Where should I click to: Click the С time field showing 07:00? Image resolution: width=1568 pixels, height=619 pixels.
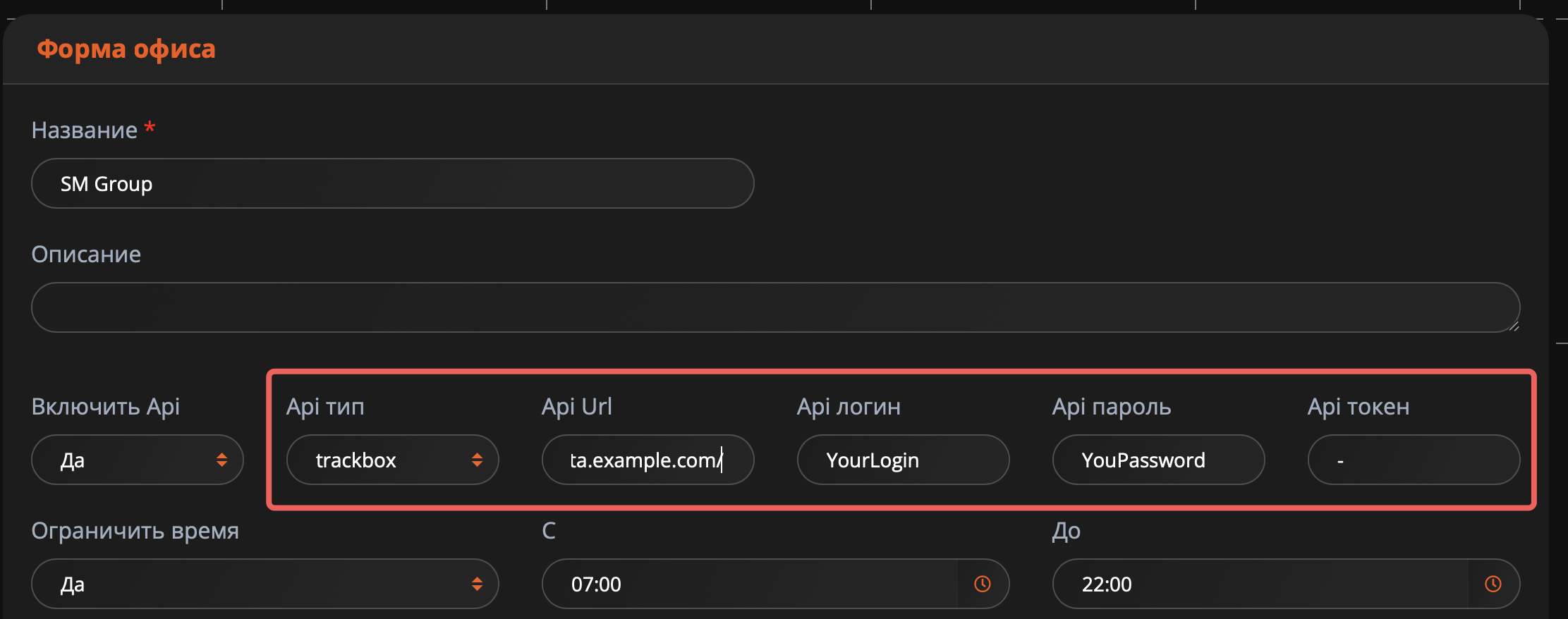point(775,584)
